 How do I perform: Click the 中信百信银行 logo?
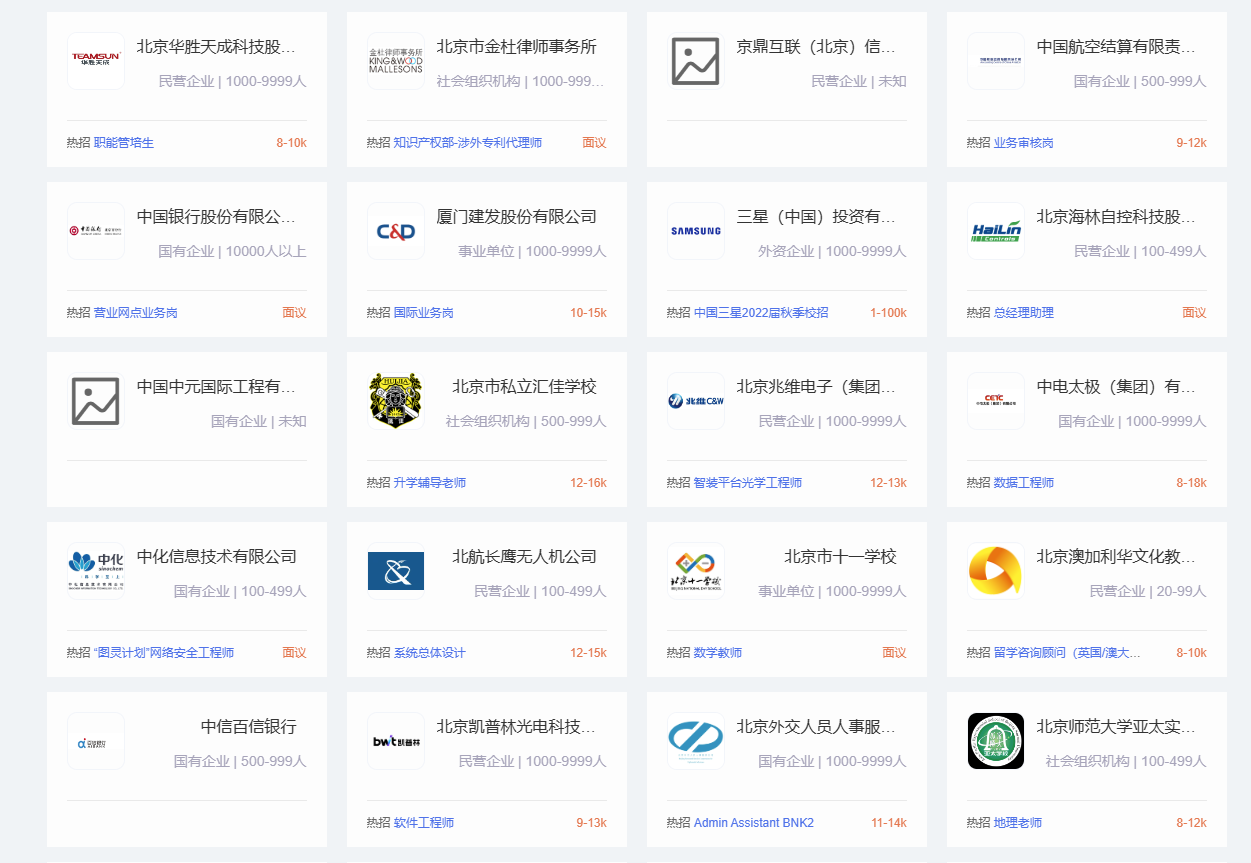tap(96, 741)
